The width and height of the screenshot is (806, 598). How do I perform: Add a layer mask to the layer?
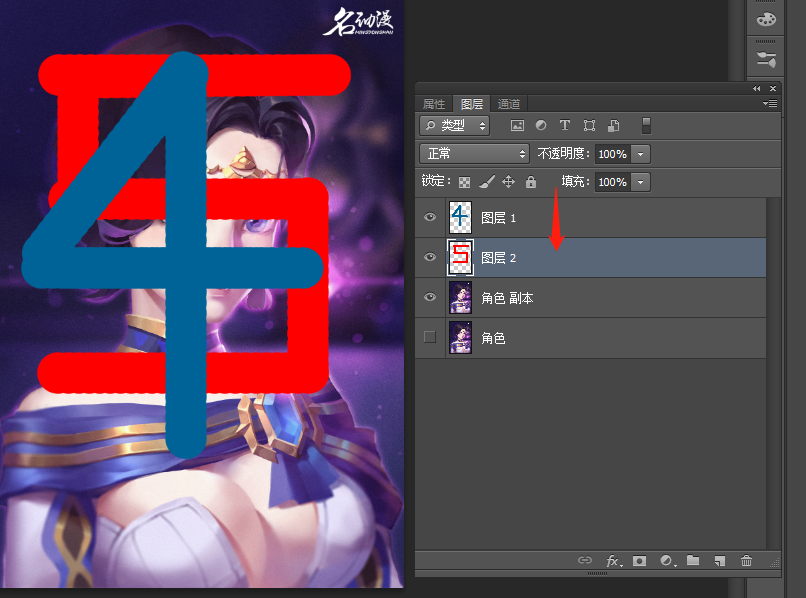[x=640, y=561]
